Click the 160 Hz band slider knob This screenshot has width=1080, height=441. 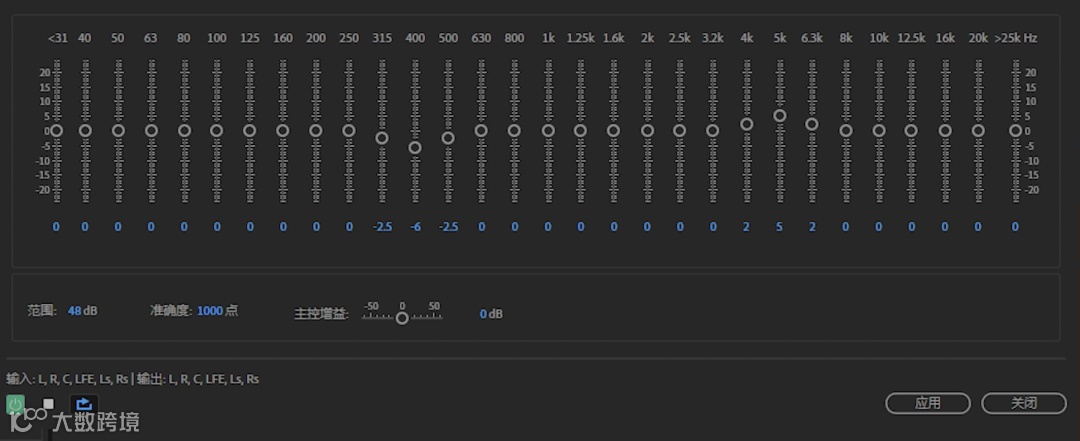point(283,130)
